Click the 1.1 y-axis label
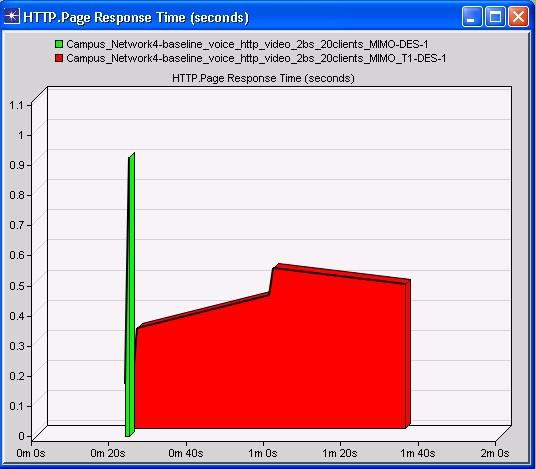Screen dimensions: 536x469 16,105
